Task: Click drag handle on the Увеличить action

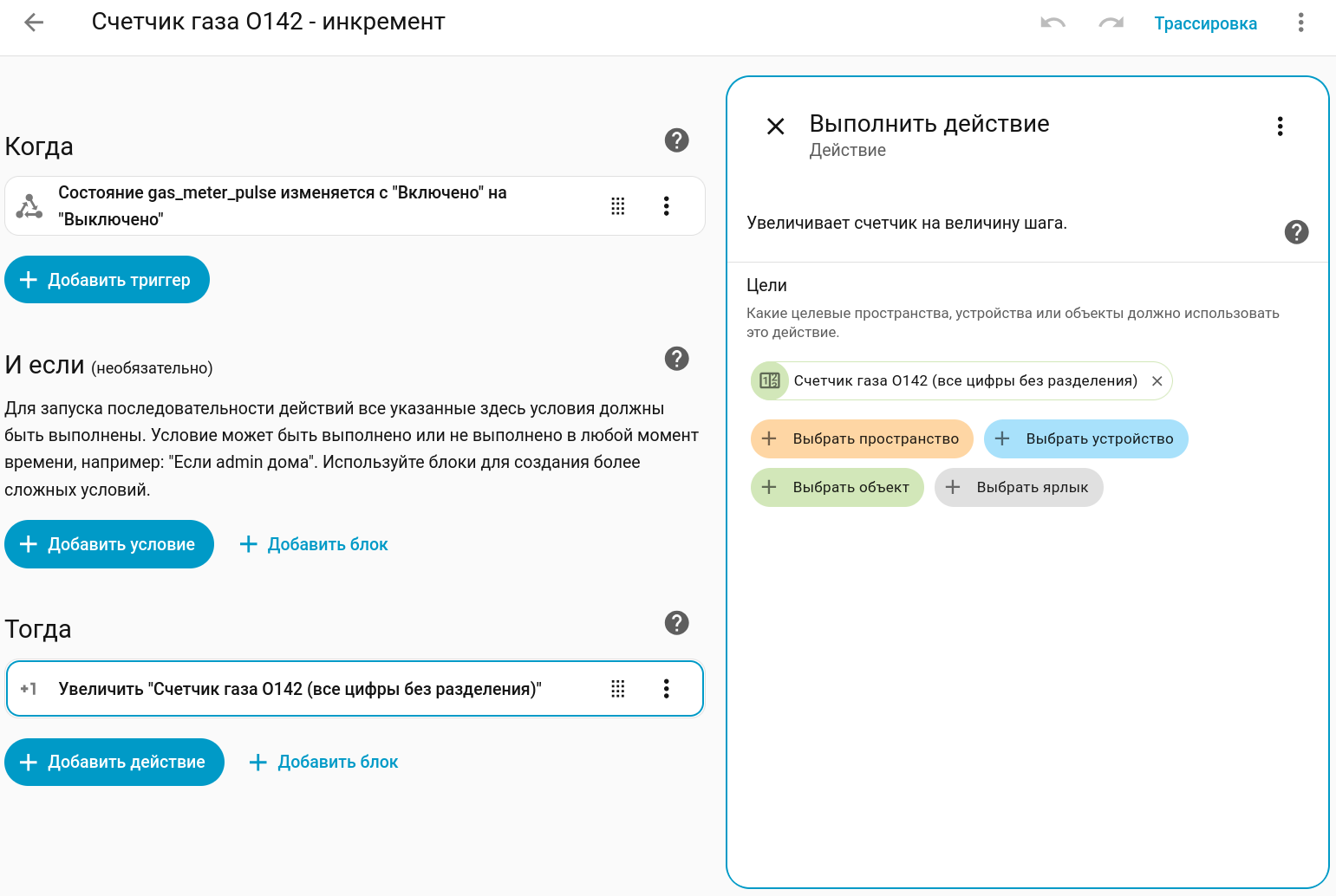Action: tap(617, 689)
